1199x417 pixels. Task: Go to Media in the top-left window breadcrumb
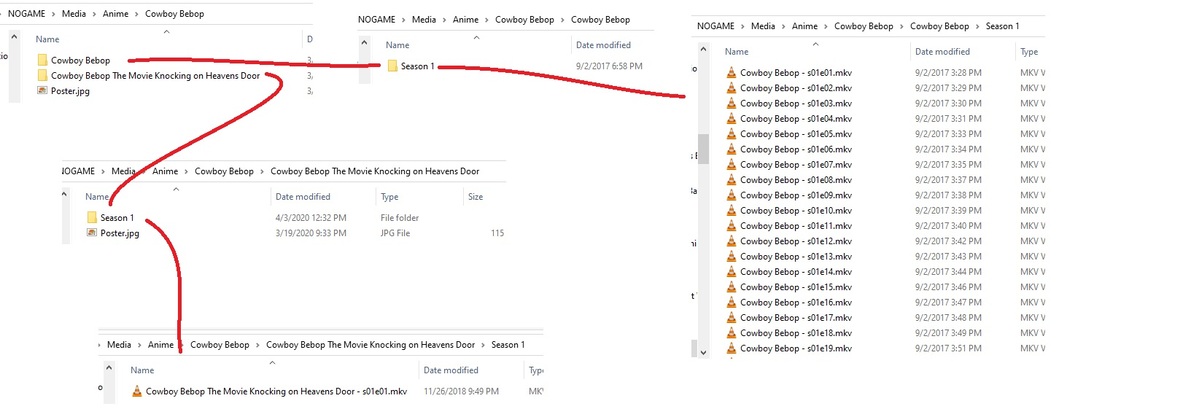76,13
